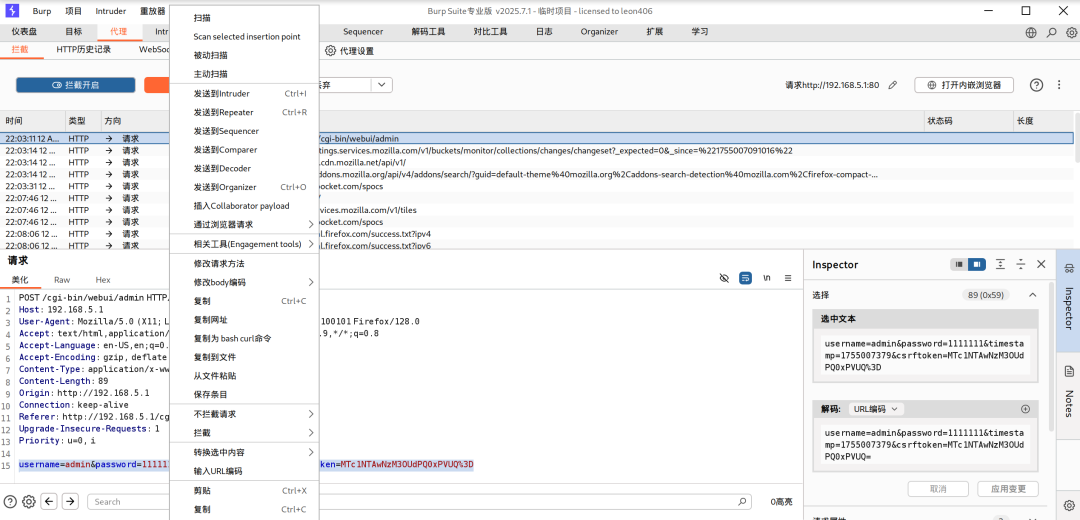This screenshot has height=520, width=1080.
Task: Select 输入URL编码 menu entry
Action: point(245,471)
